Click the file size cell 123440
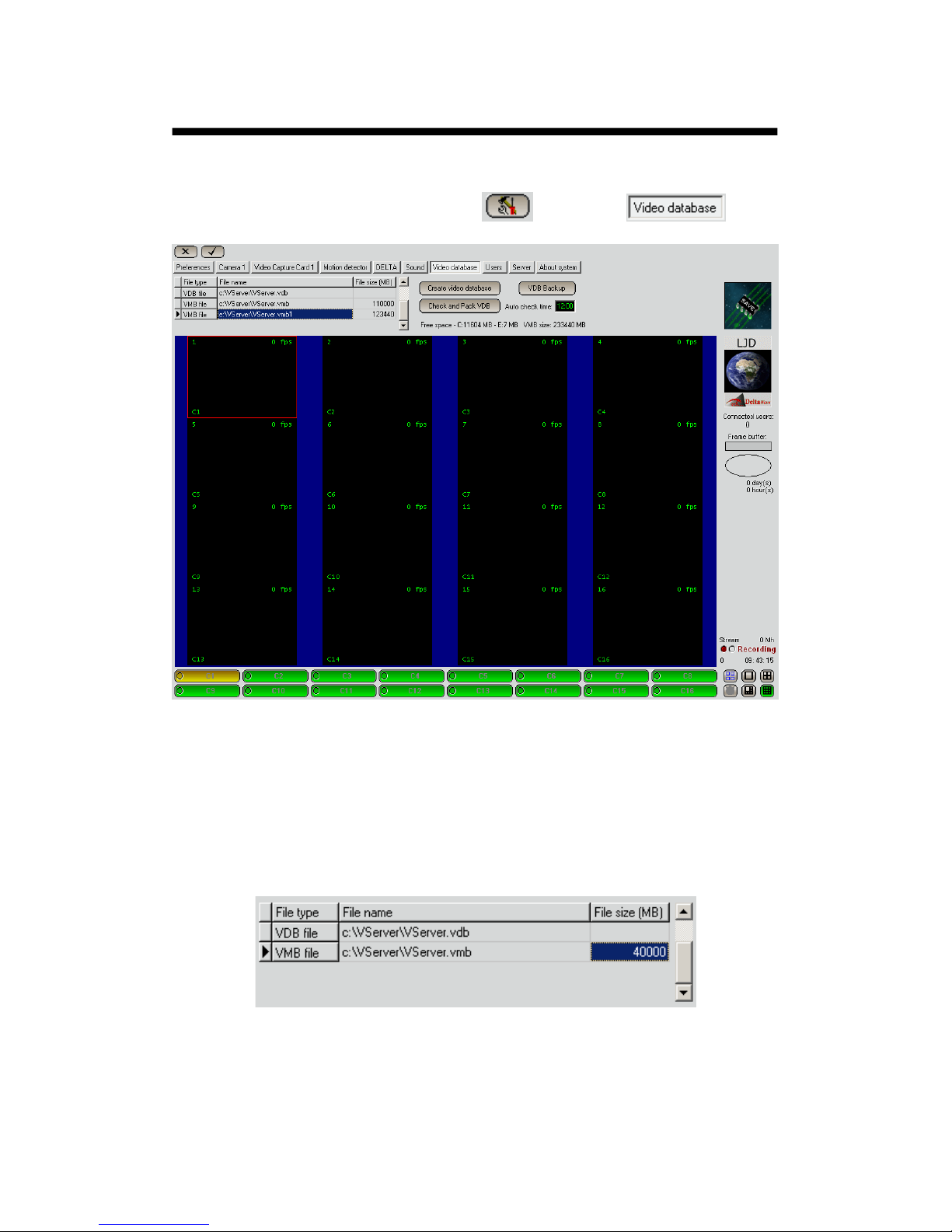Image resolution: width=952 pixels, height=1232 pixels. pyautogui.click(x=375, y=315)
